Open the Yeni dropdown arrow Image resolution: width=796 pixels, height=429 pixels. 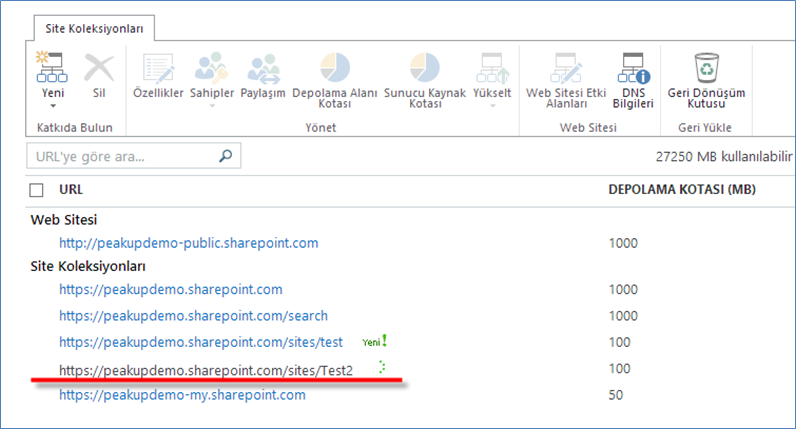click(53, 106)
